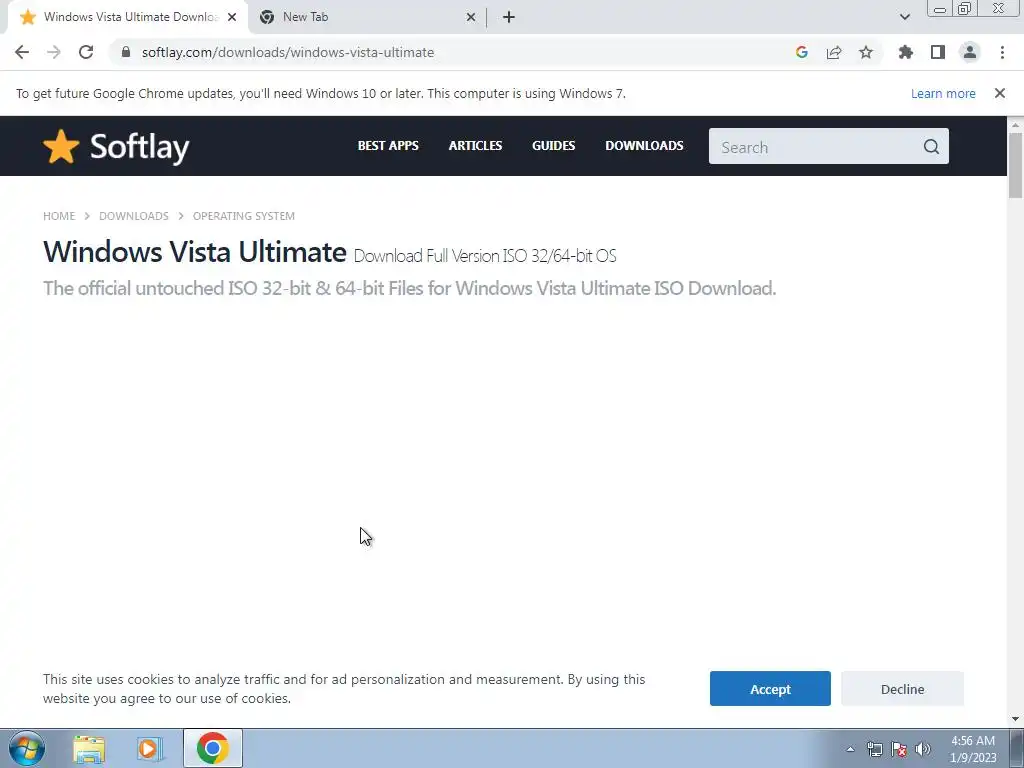Switch to the New Tab tab

pos(366,18)
